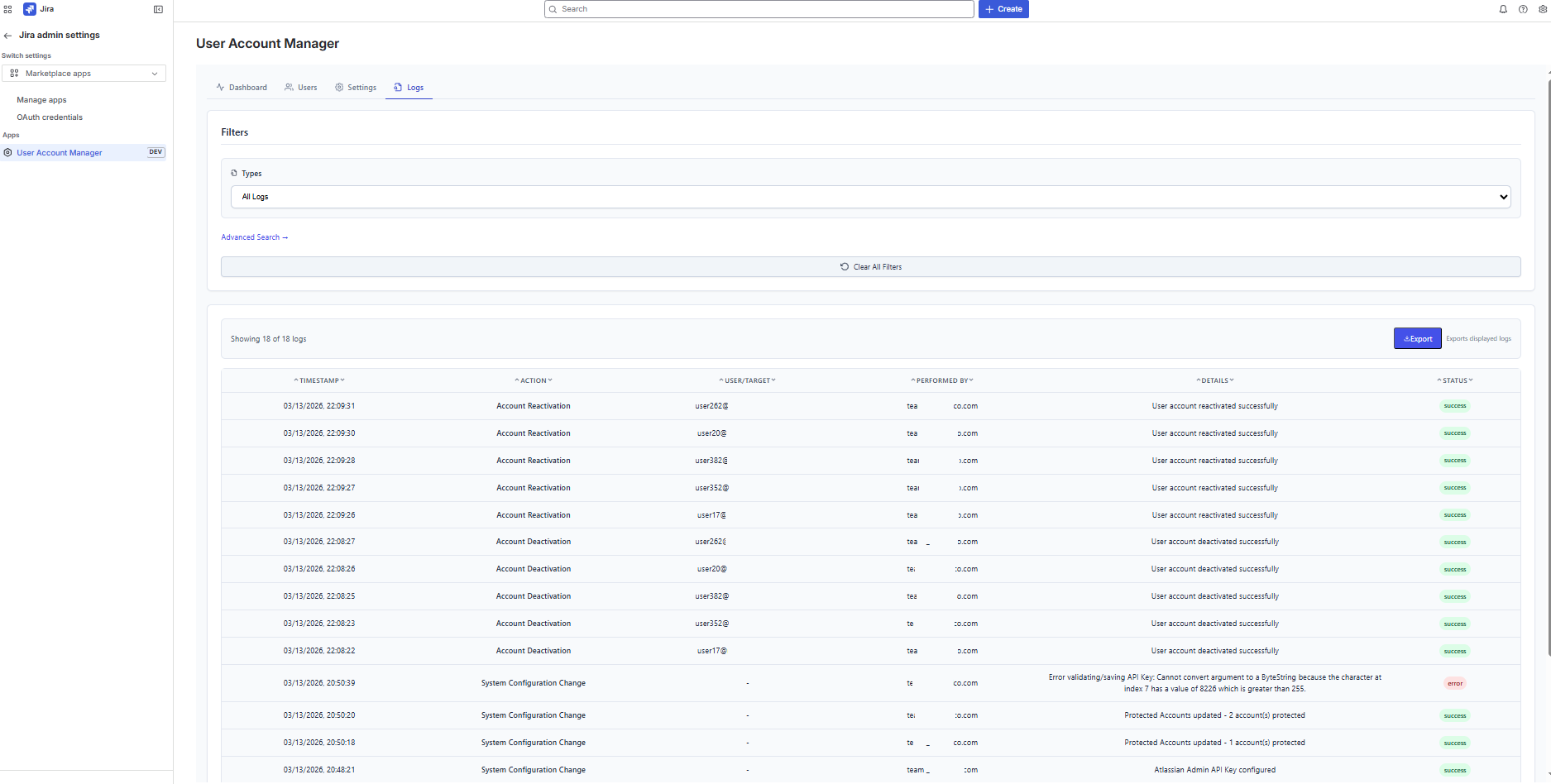Open the Marketplace apps switcher dropdown

pyautogui.click(x=84, y=73)
